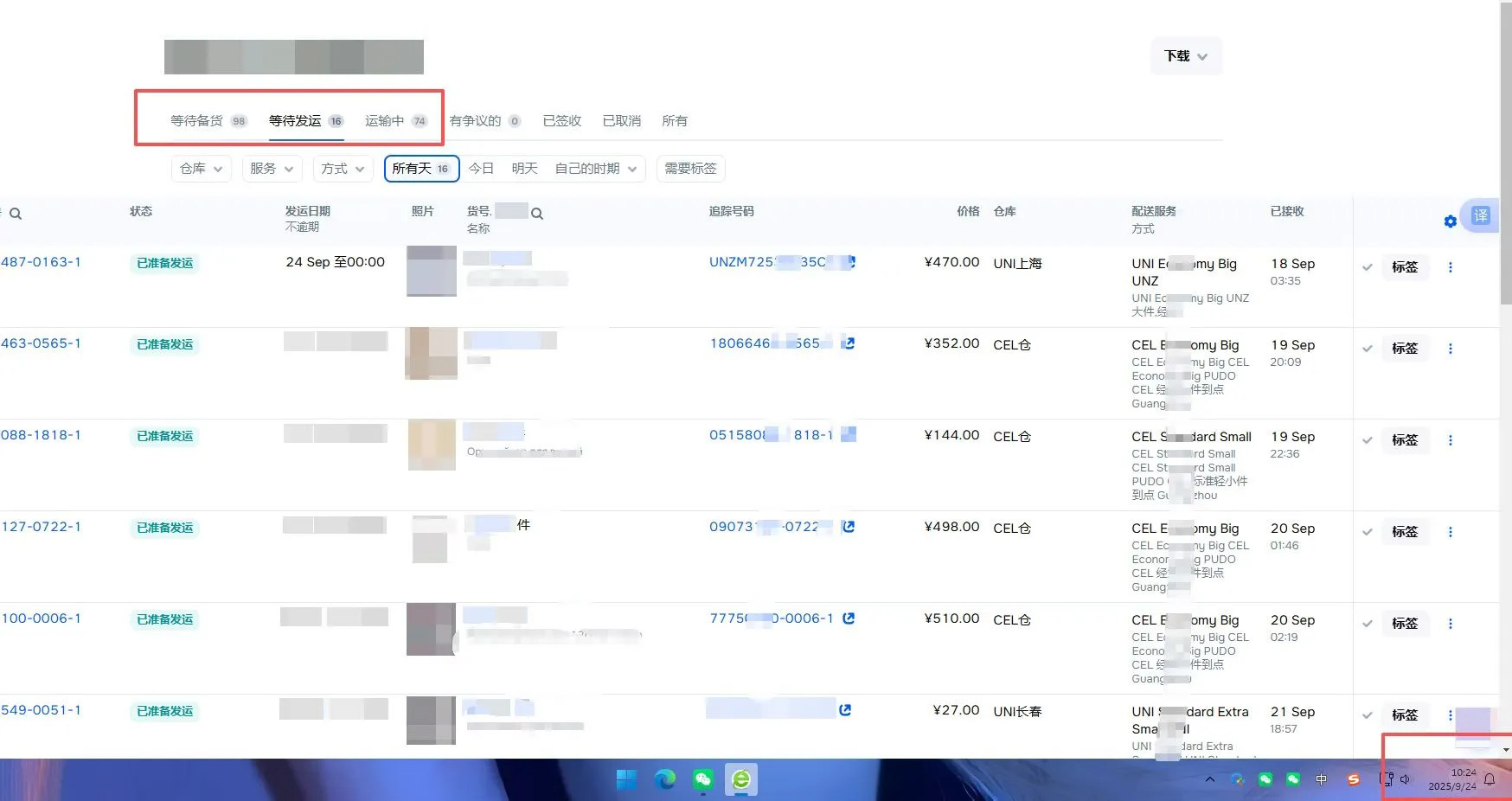Image resolution: width=1512 pixels, height=801 pixels.
Task: Click the search icon beside 货号
Action: [x=537, y=213]
